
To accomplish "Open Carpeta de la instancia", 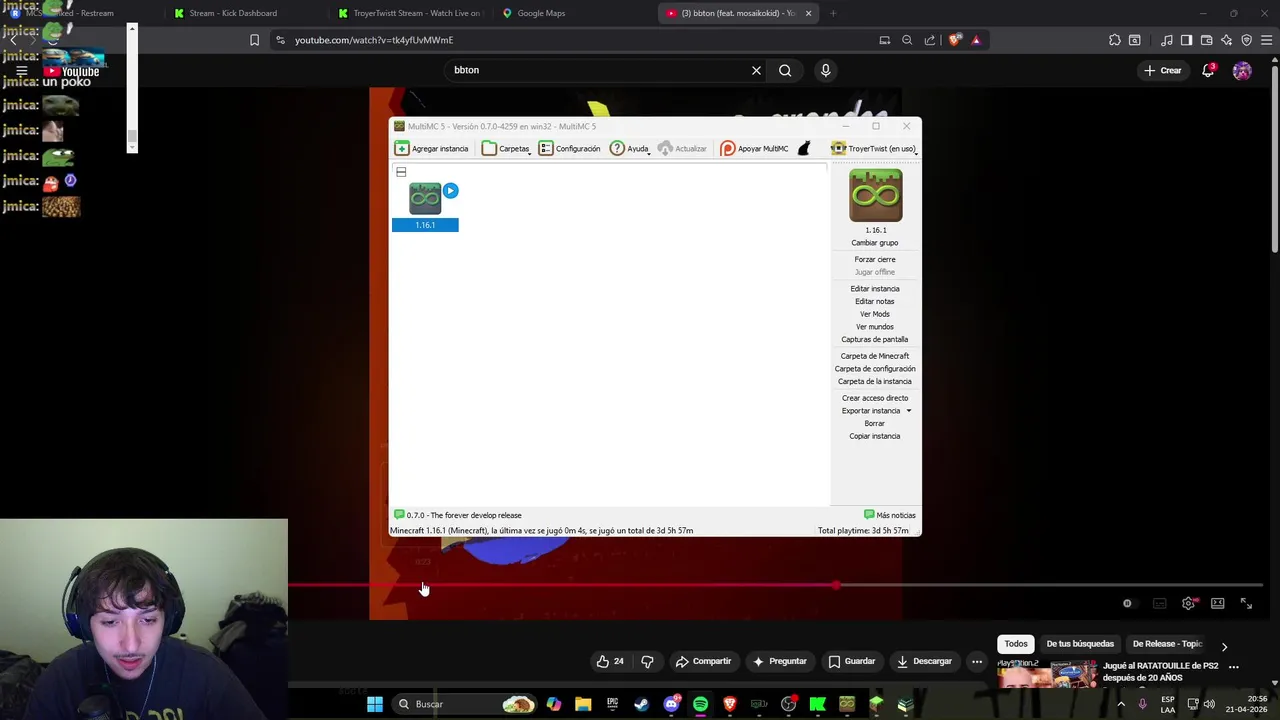I will 875,382.
